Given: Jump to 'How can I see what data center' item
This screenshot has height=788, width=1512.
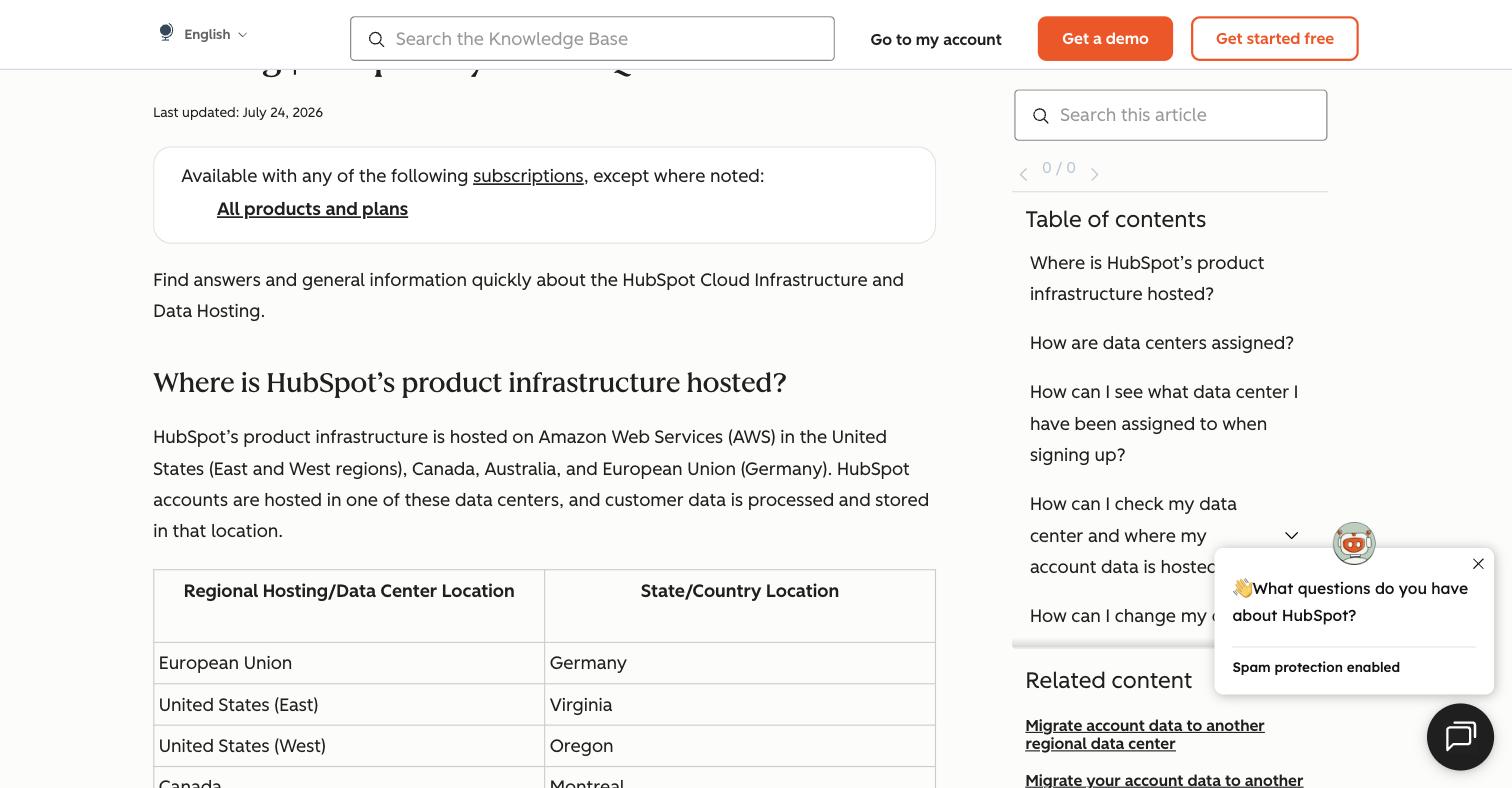Looking at the screenshot, I should pyautogui.click(x=1164, y=423).
